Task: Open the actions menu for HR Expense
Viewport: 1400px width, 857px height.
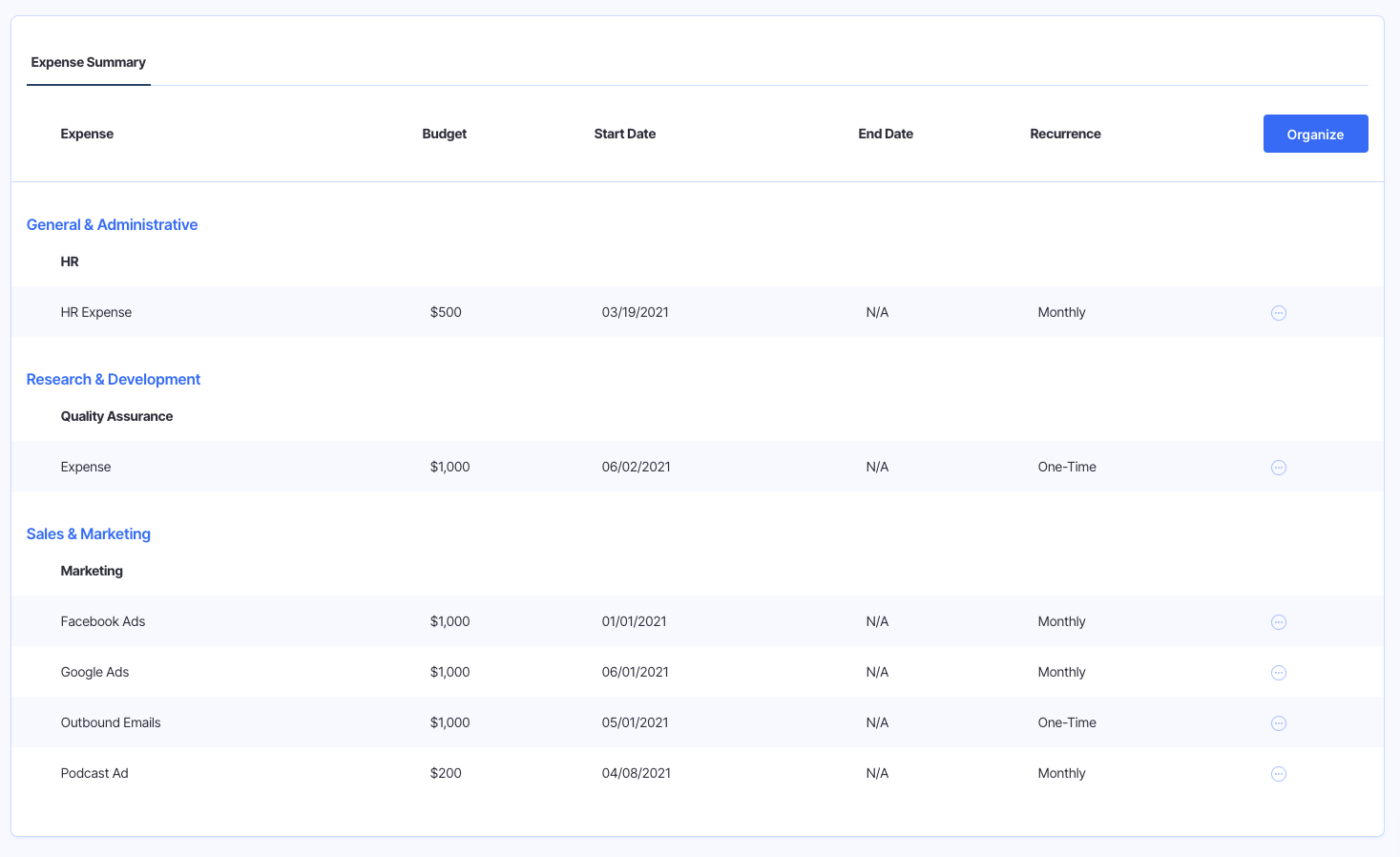Action: (x=1279, y=312)
